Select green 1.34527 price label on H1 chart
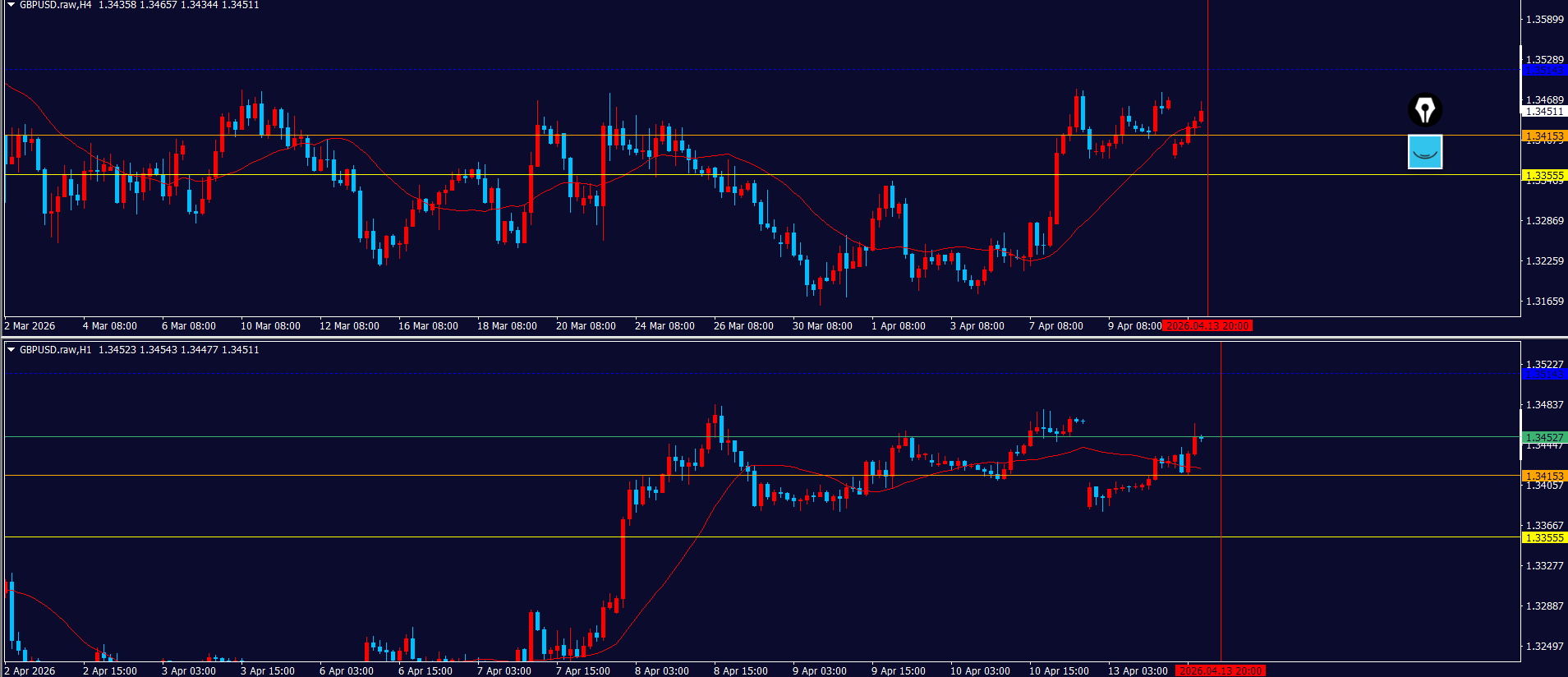 [1544, 437]
